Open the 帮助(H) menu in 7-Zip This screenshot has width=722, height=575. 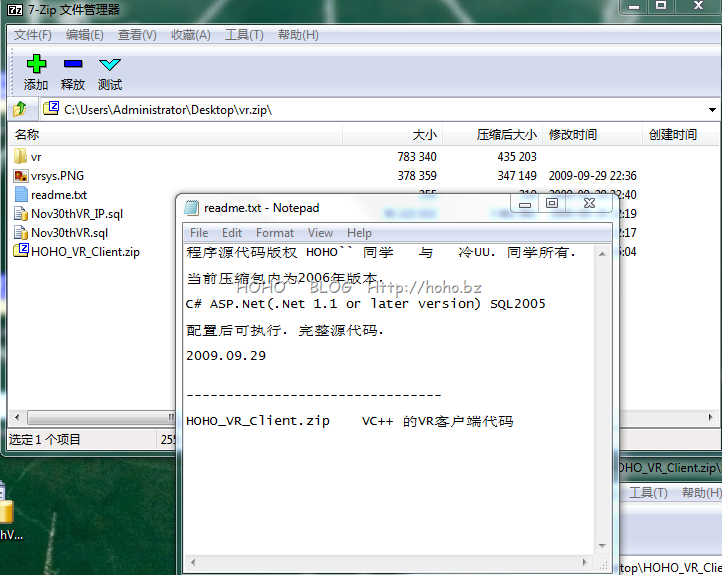pos(298,35)
